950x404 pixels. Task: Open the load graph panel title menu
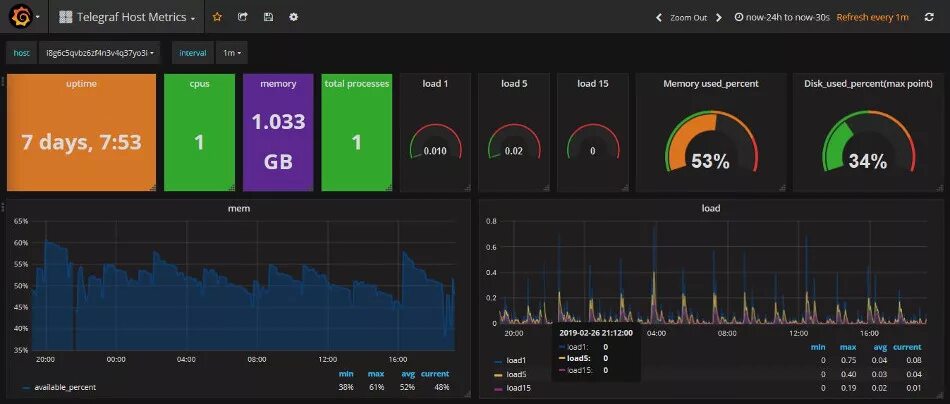coord(711,208)
